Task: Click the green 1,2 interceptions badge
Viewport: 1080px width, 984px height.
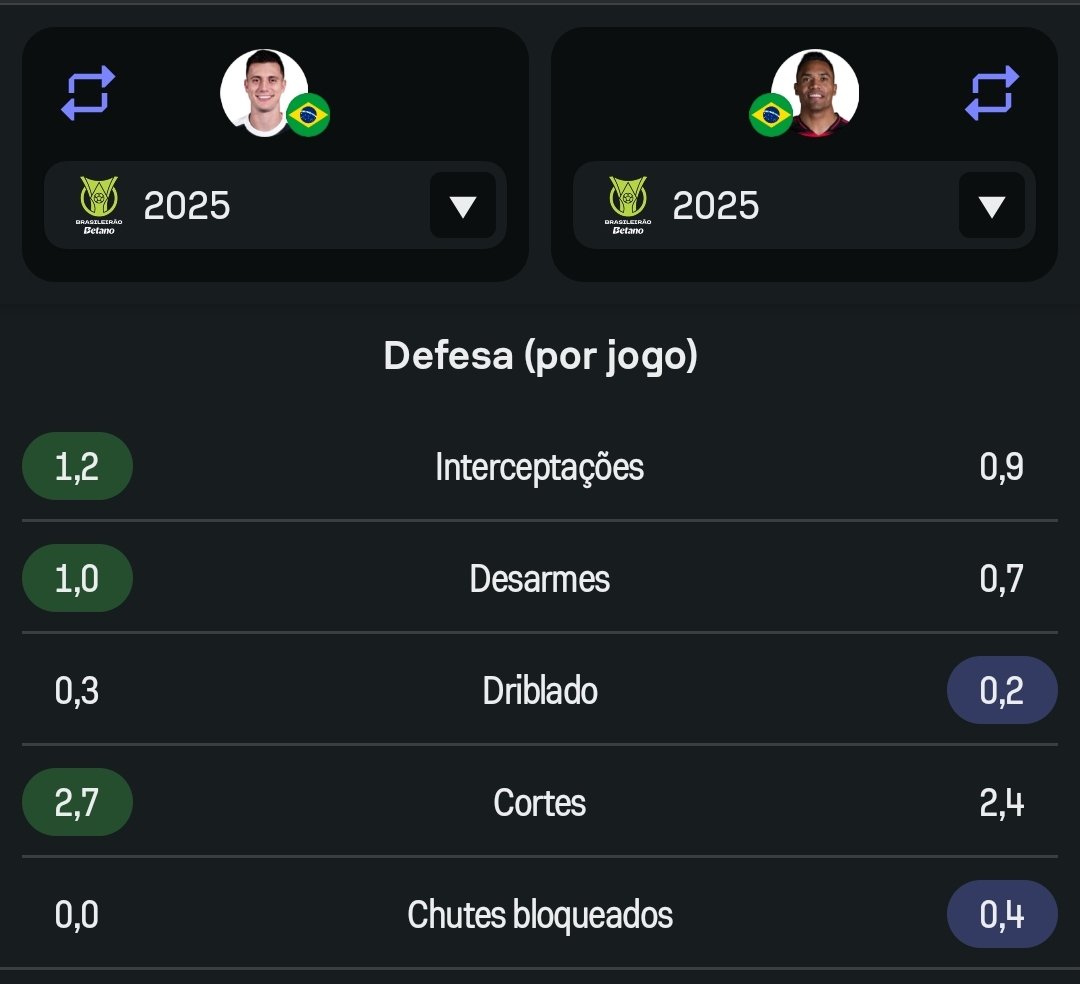Action: click(x=77, y=467)
